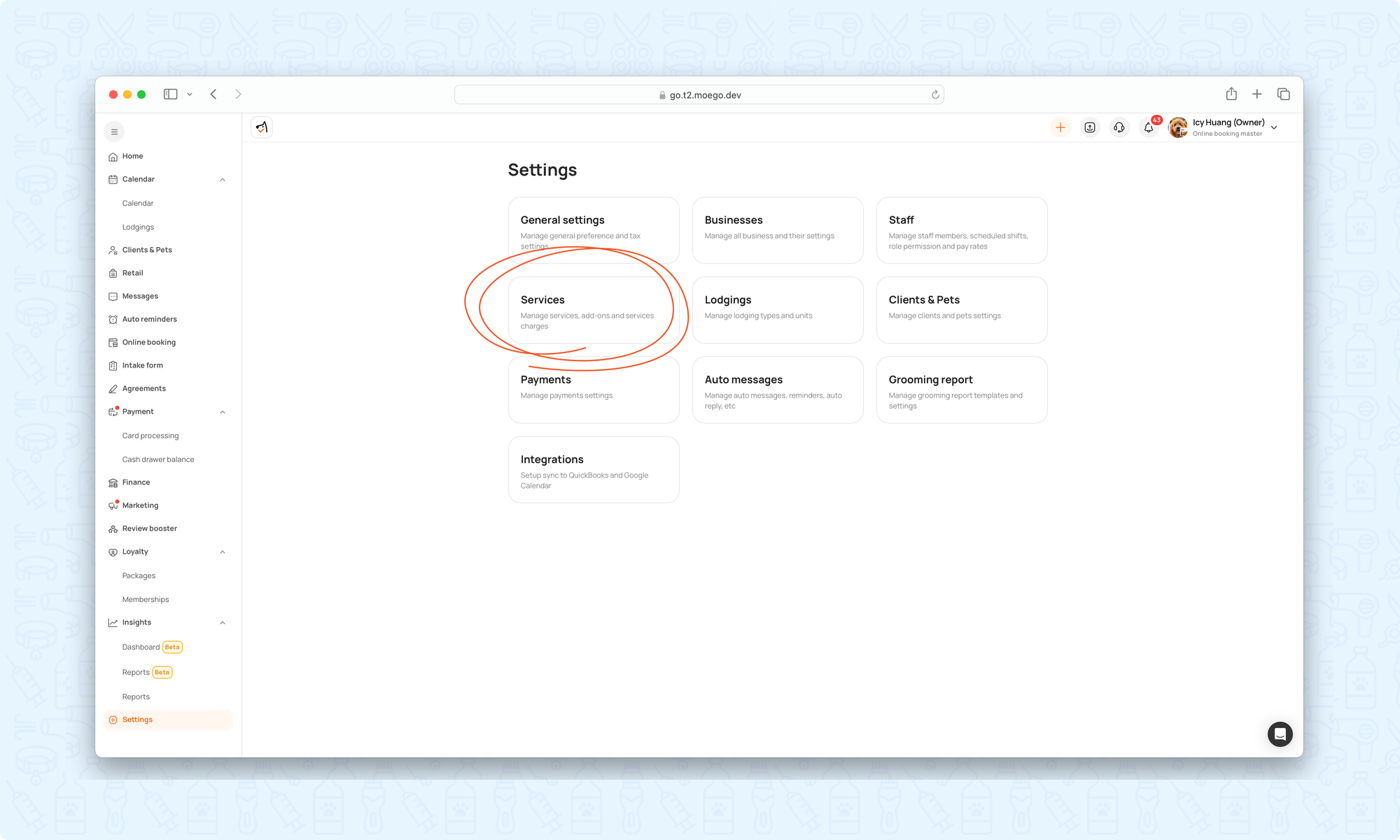1400x840 pixels.
Task: Collapse the Insights sidebar section
Action: 223,622
